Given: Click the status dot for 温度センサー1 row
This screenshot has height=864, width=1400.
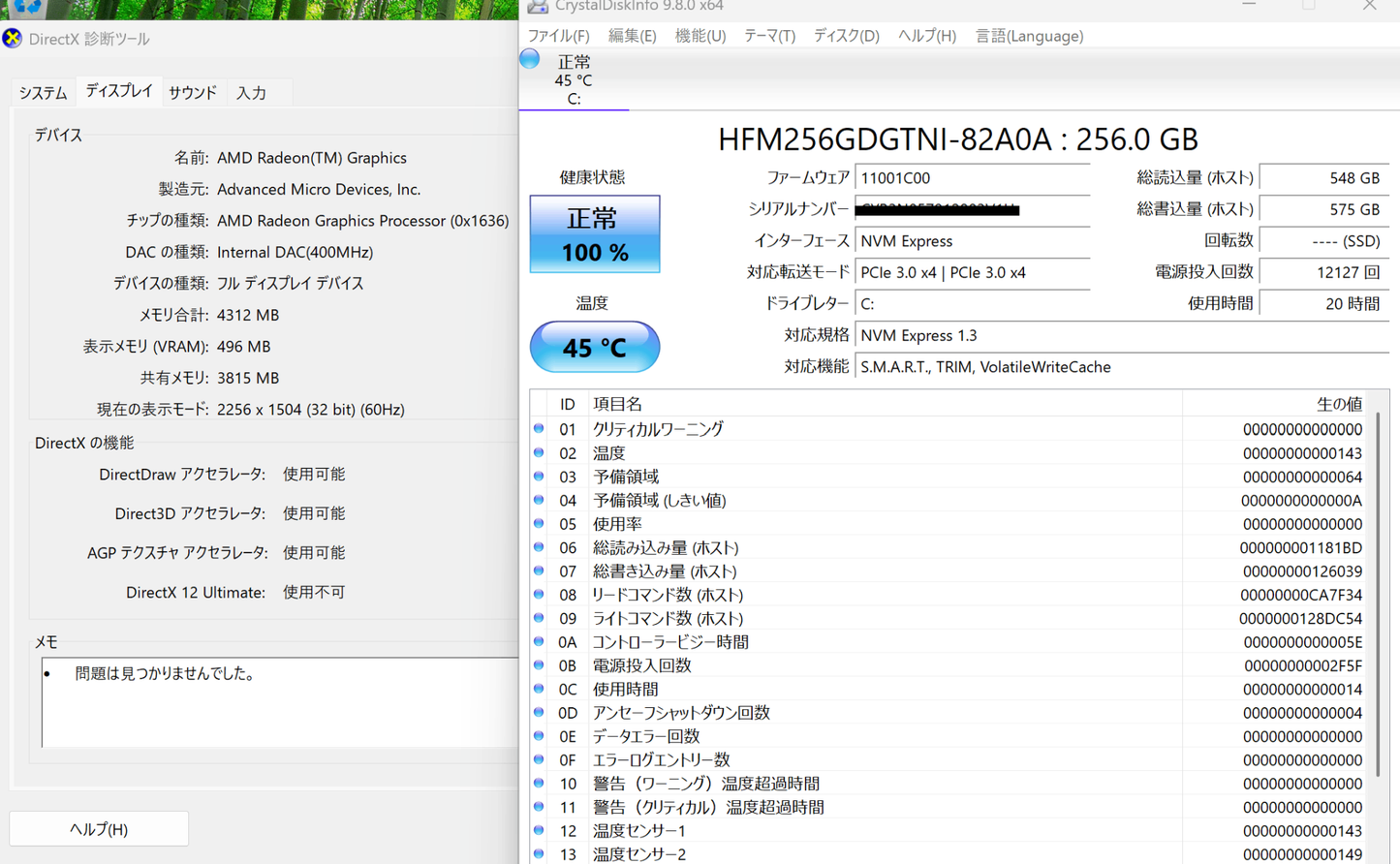Looking at the screenshot, I should [539, 830].
